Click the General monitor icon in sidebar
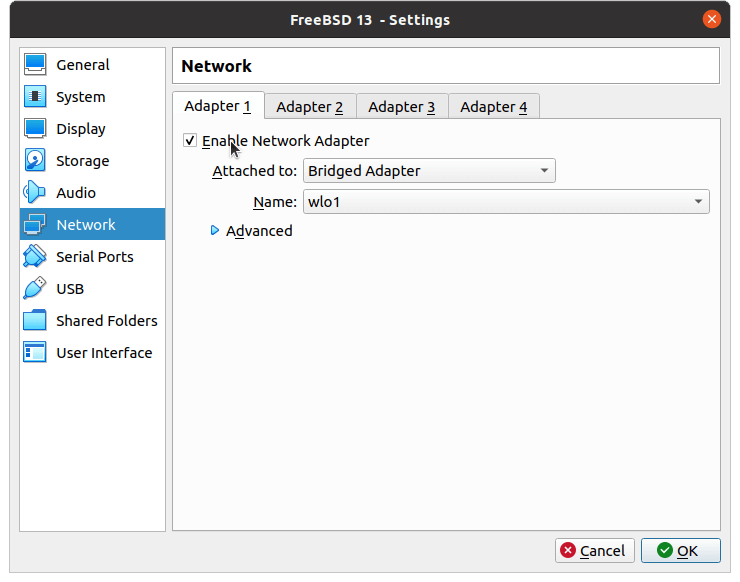740x582 pixels. tap(35, 65)
